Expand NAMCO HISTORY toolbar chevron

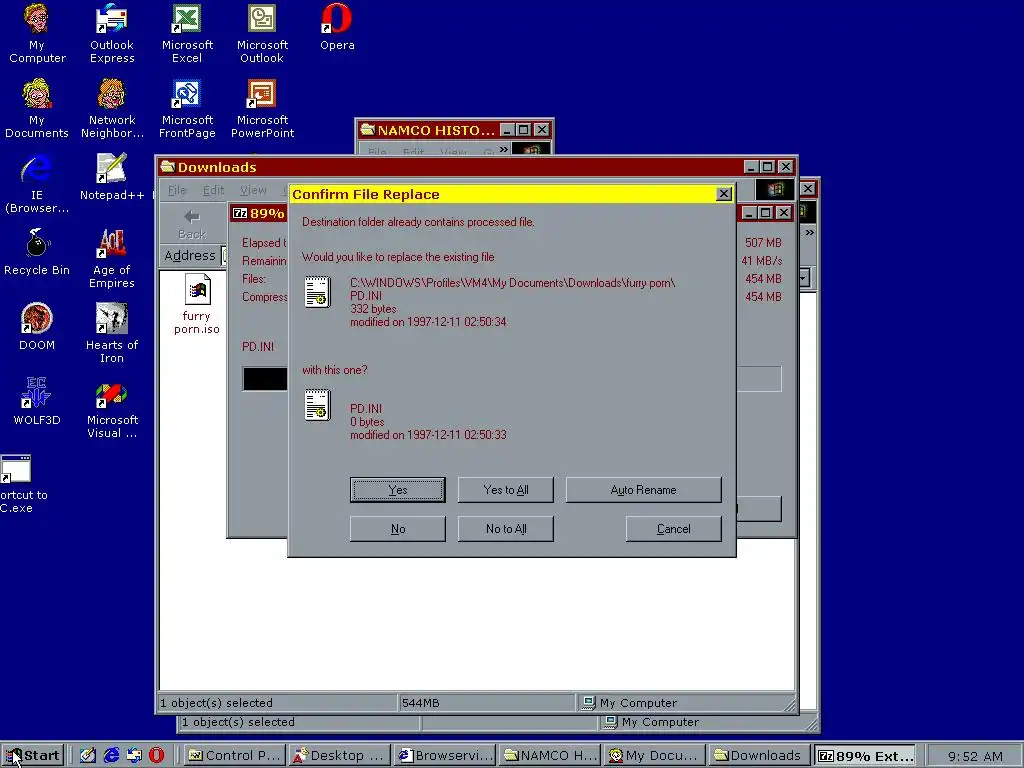click(504, 150)
